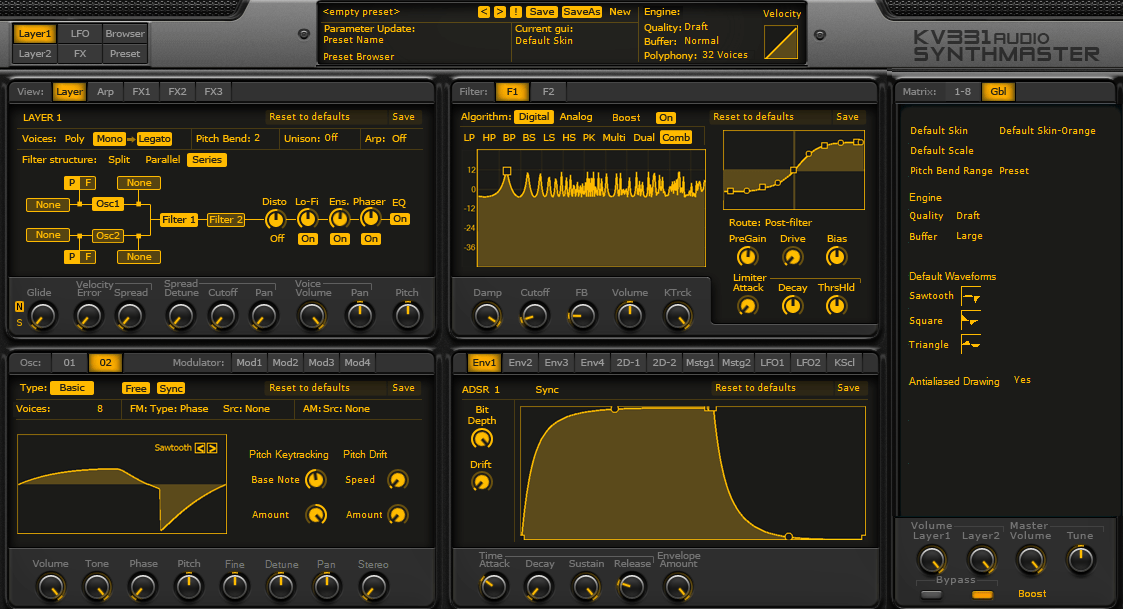1123x609 pixels.
Task: Click the Master Volume knob
Action: pos(1031,560)
